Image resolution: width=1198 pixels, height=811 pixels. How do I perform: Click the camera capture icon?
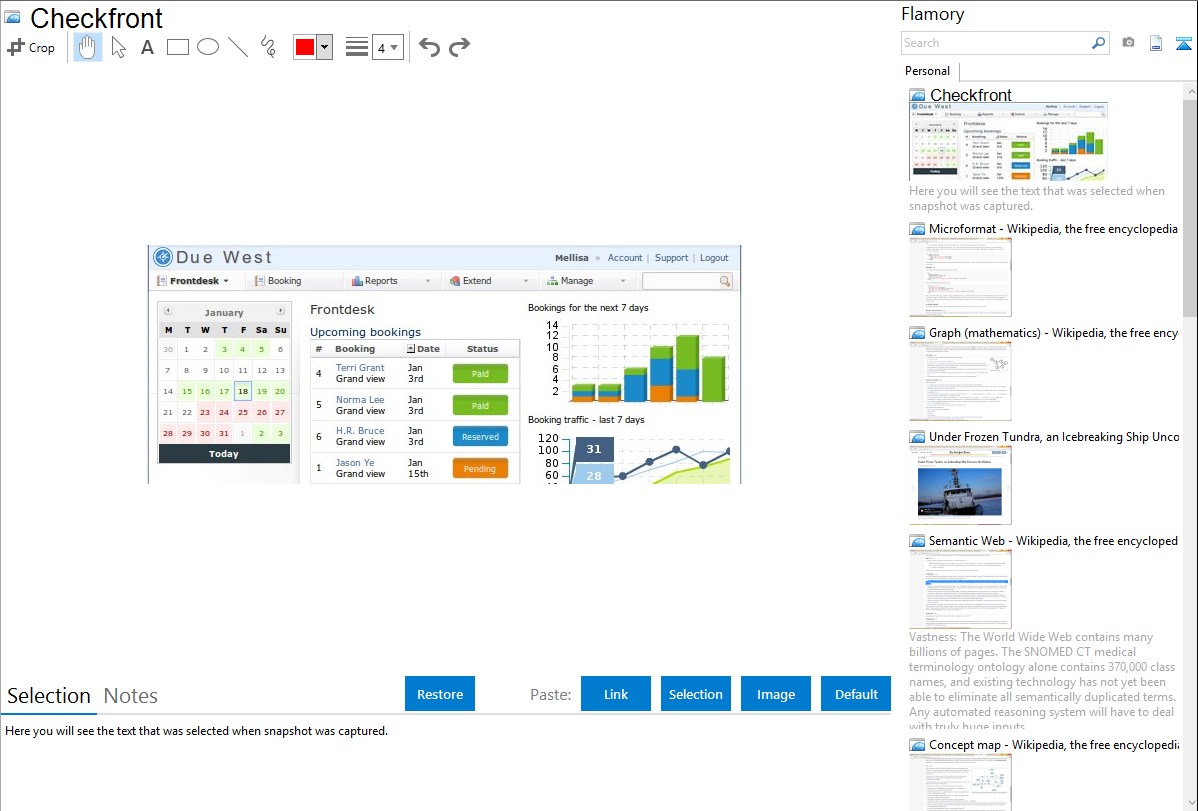[1128, 43]
